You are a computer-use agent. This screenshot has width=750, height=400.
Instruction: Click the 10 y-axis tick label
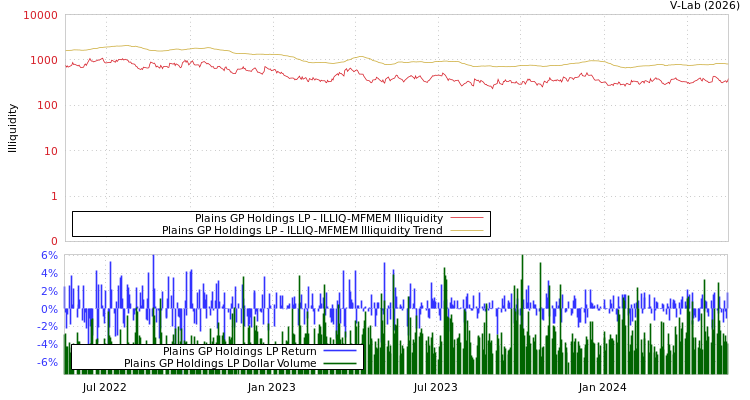[x=50, y=151]
